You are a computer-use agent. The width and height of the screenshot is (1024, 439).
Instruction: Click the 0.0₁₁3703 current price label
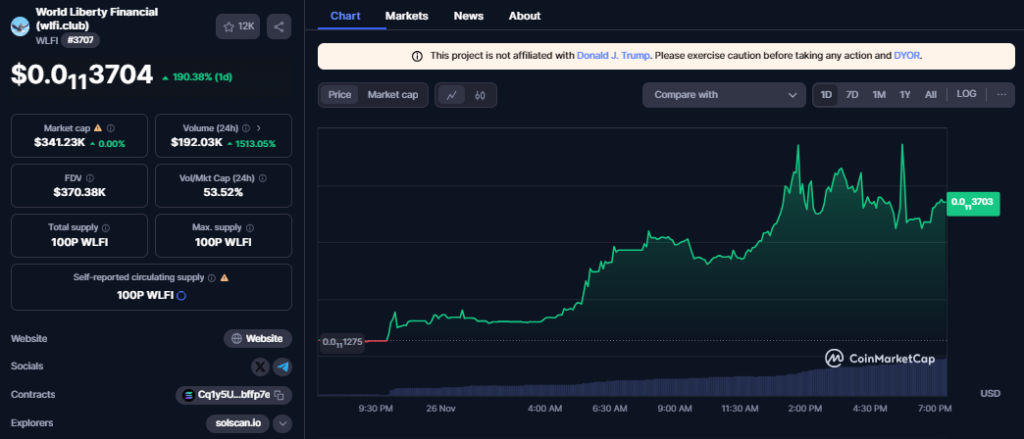[973, 203]
